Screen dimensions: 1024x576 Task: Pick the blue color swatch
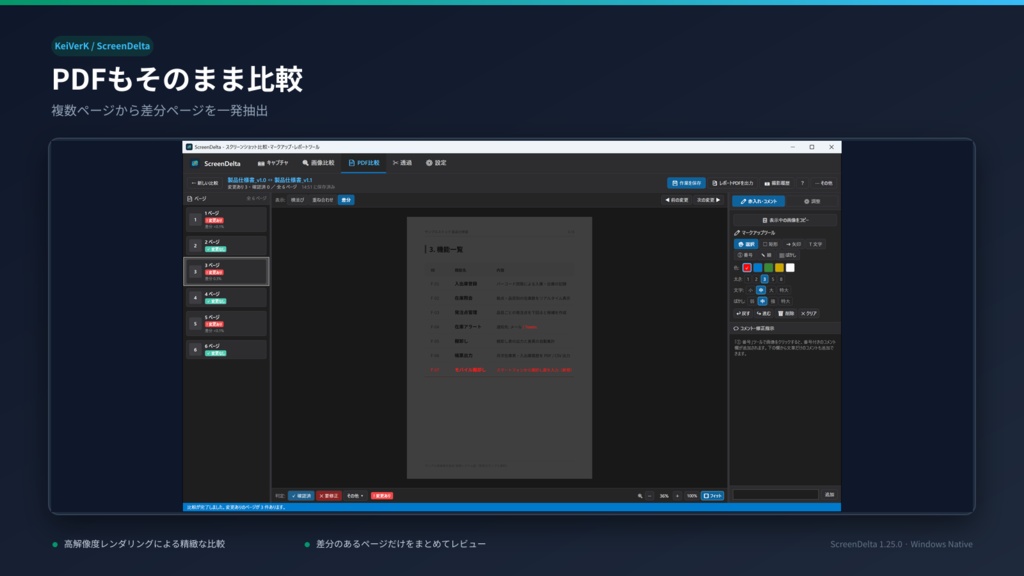[758, 268]
